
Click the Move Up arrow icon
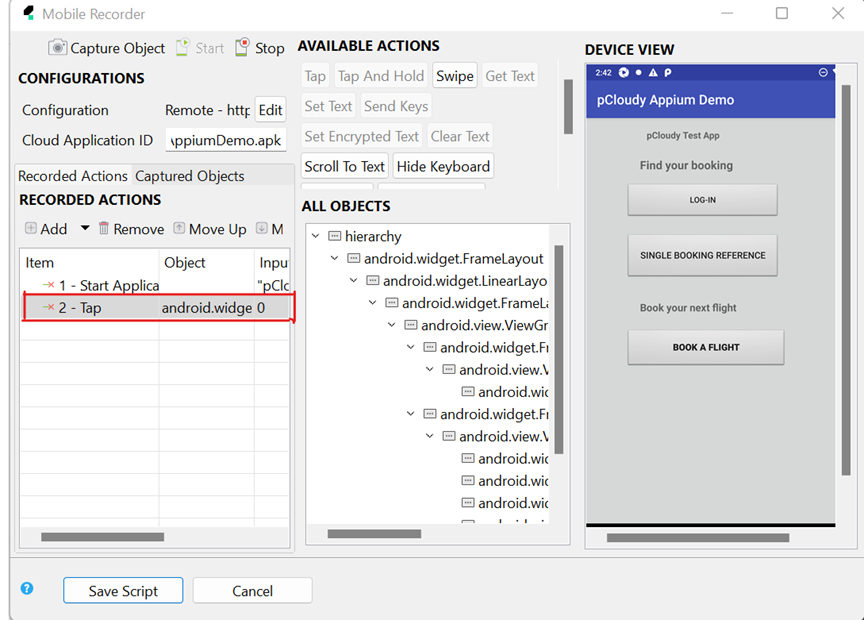(x=179, y=229)
